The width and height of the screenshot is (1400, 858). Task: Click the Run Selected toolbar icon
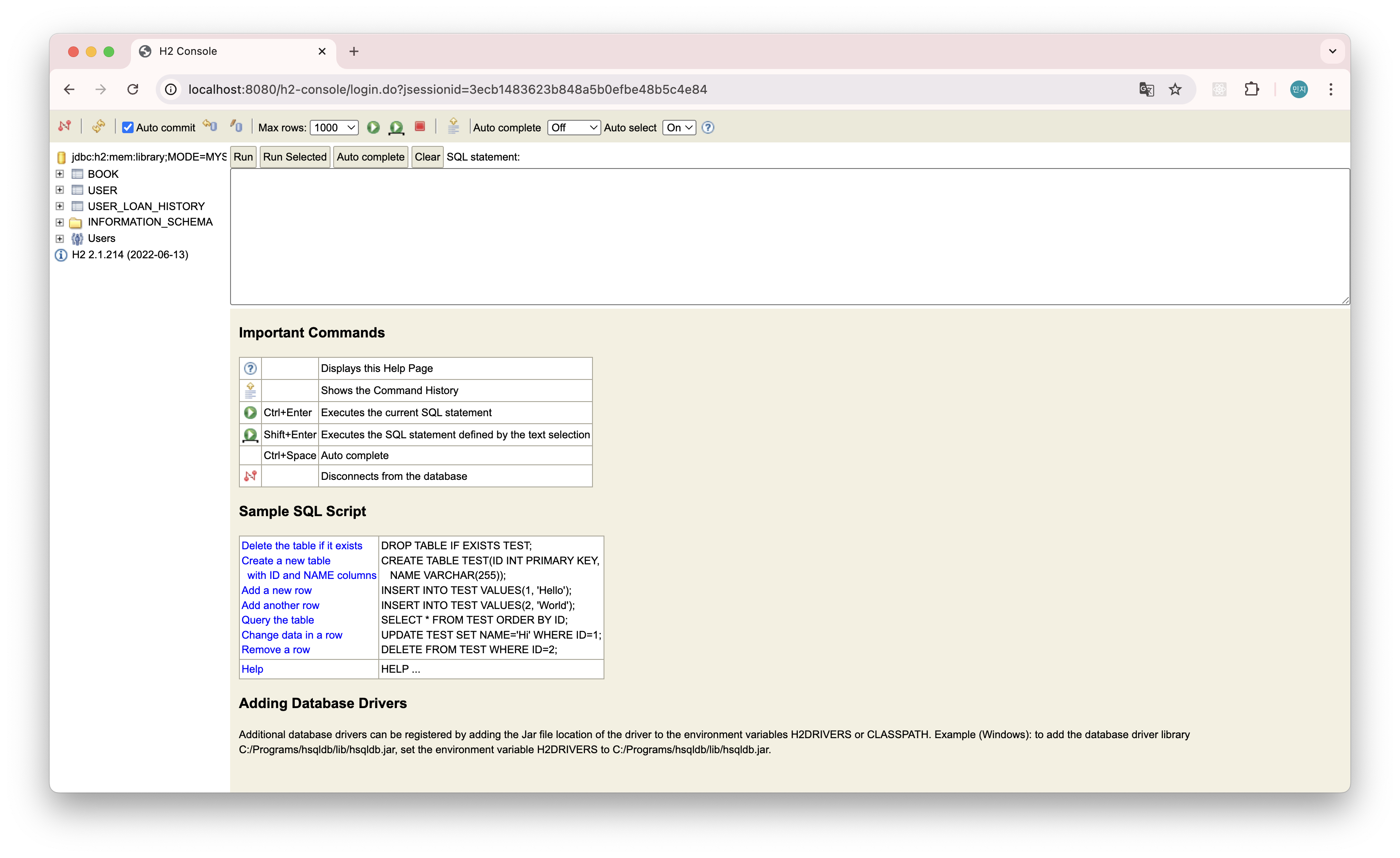pos(396,128)
